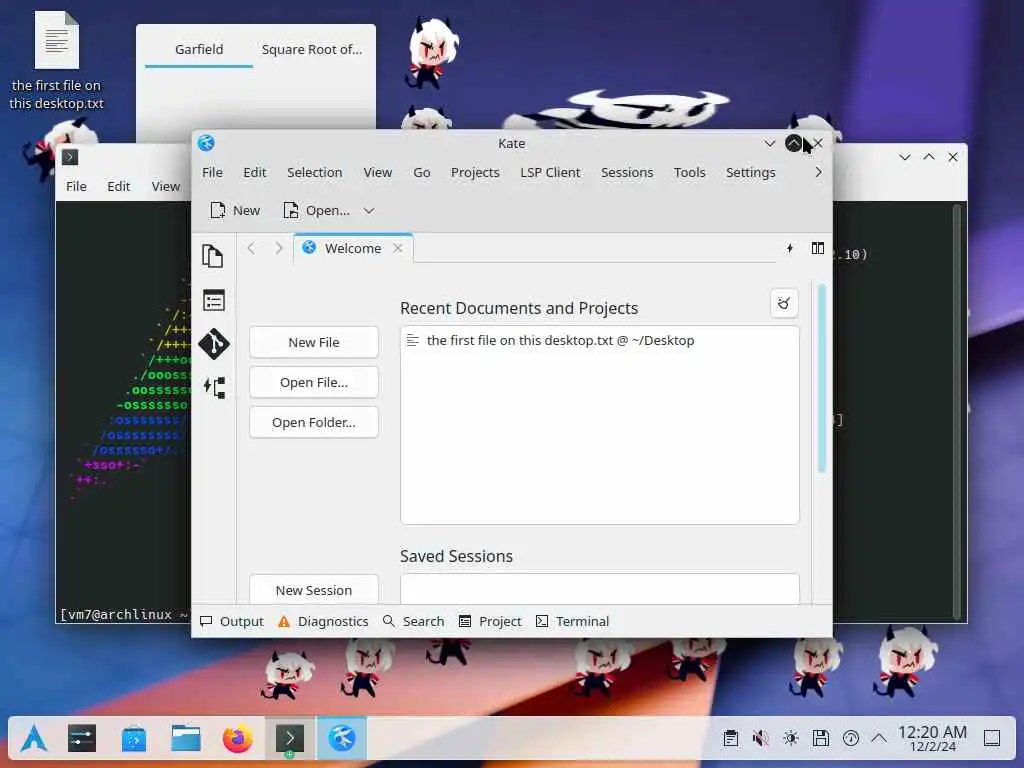Image resolution: width=1024 pixels, height=768 pixels.
Task: Toggle the Output bottom panel
Action: (x=232, y=621)
